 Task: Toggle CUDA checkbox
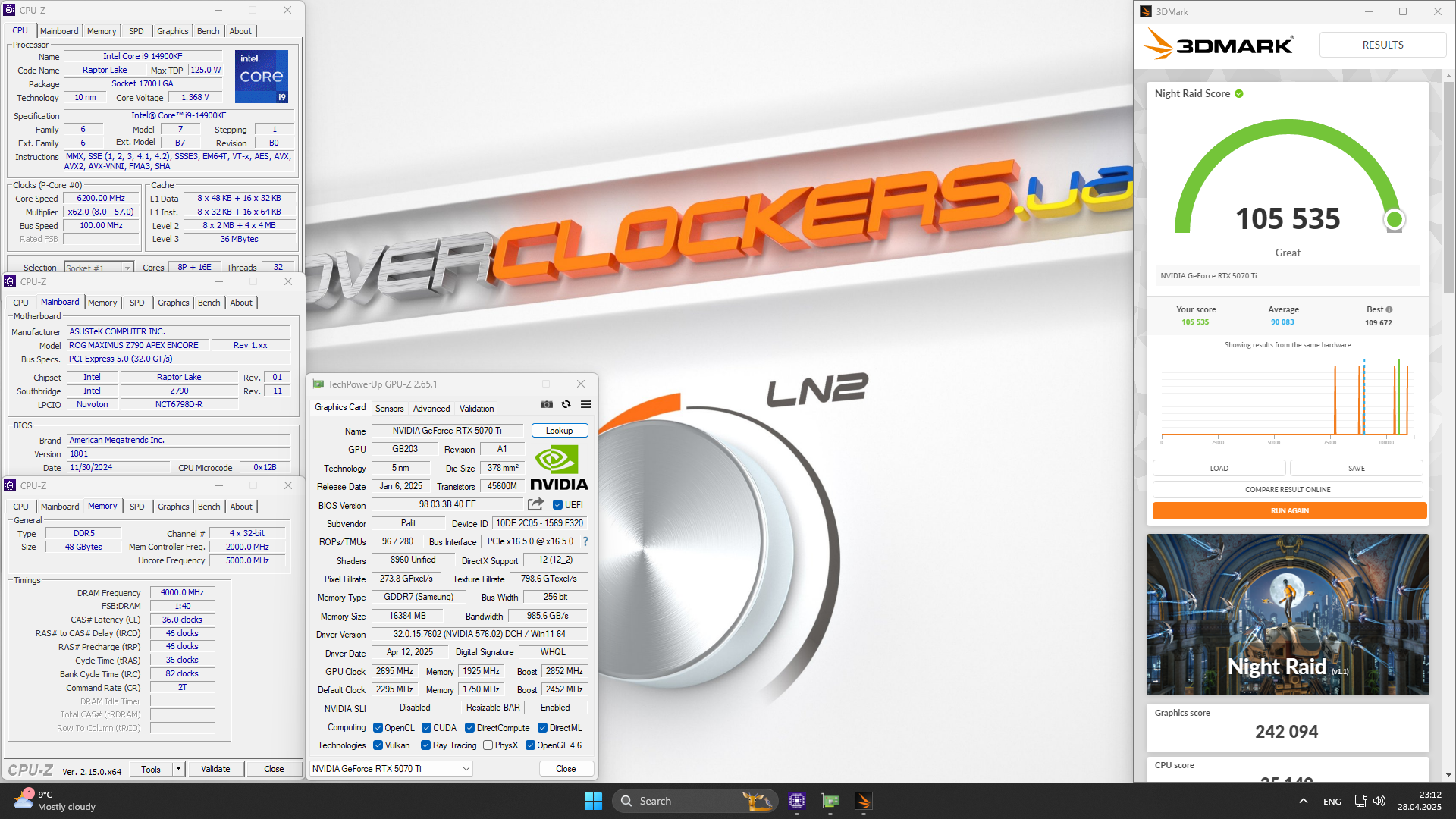tap(426, 728)
